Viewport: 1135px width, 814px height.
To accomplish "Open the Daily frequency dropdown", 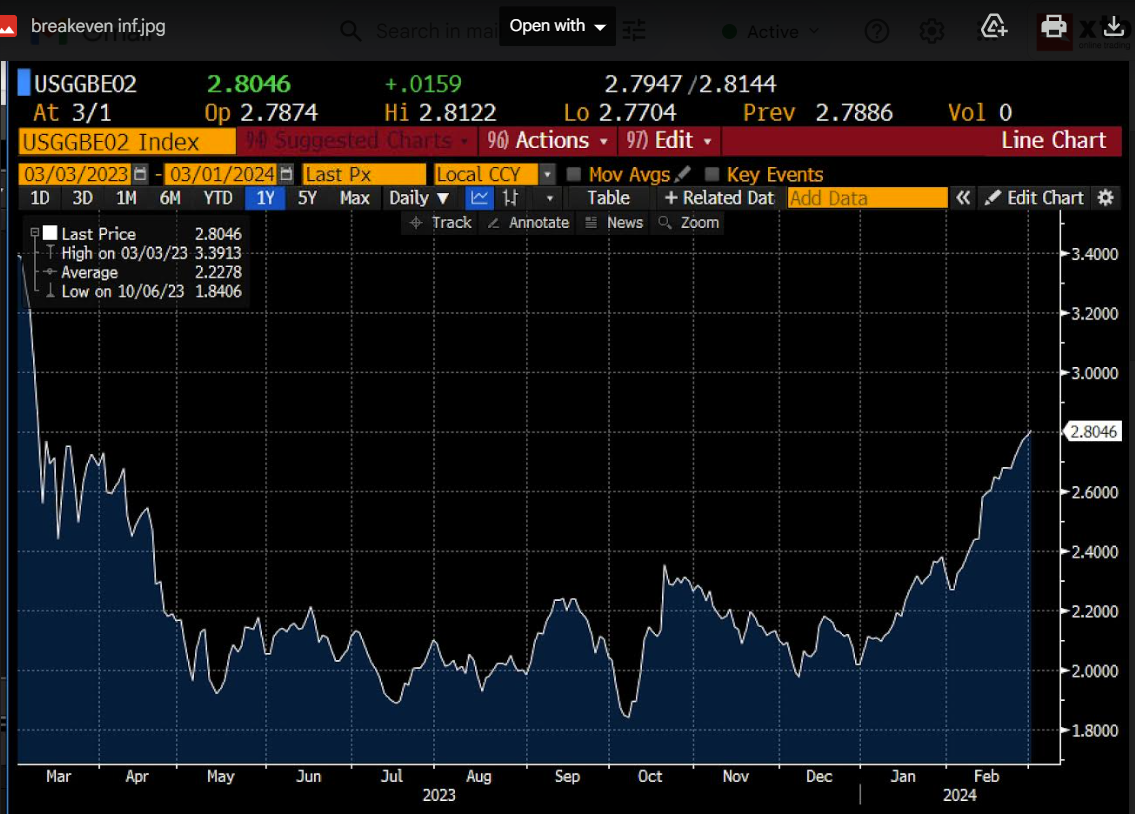I will tap(419, 198).
